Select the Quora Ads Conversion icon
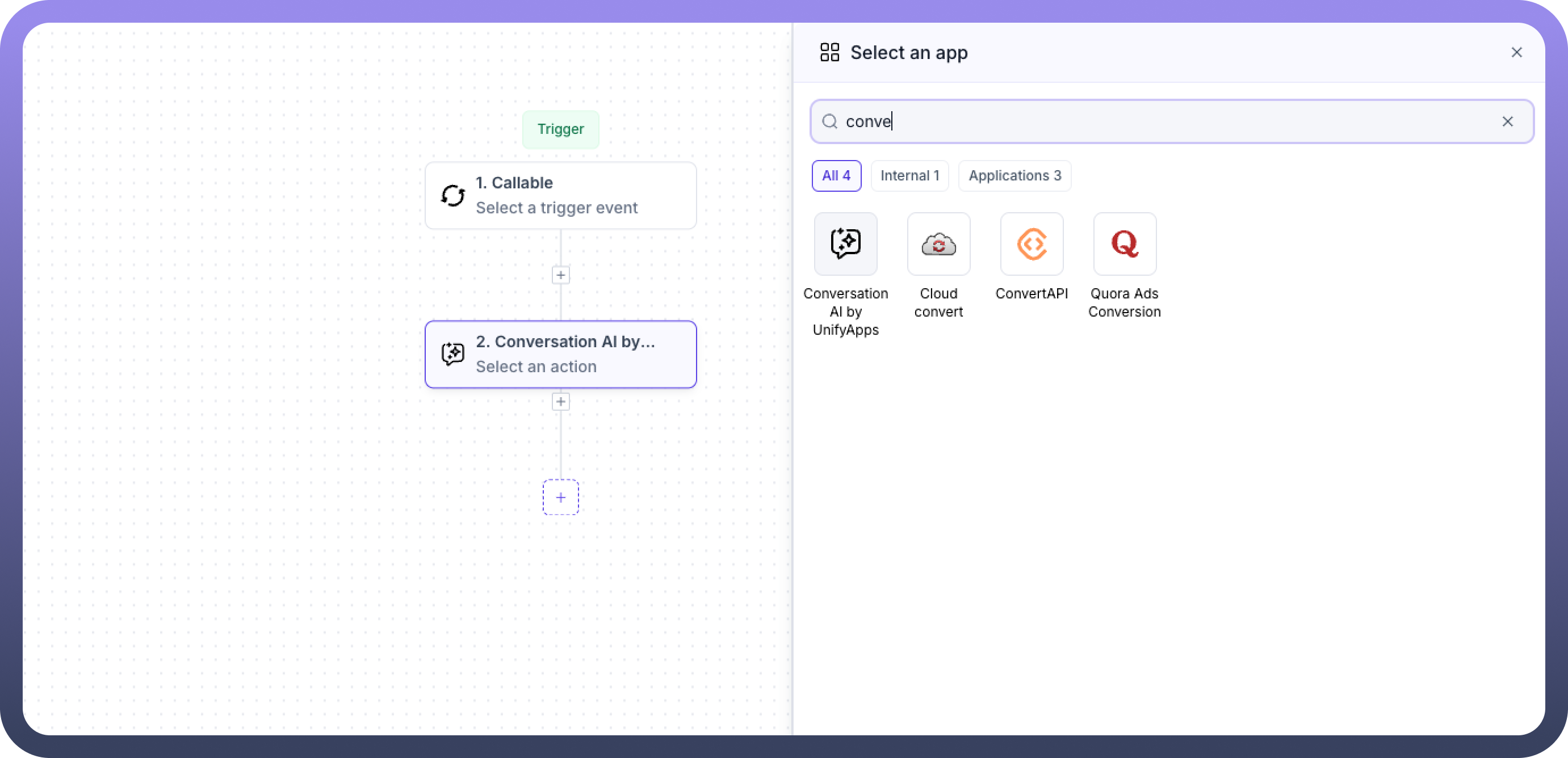 tap(1124, 244)
